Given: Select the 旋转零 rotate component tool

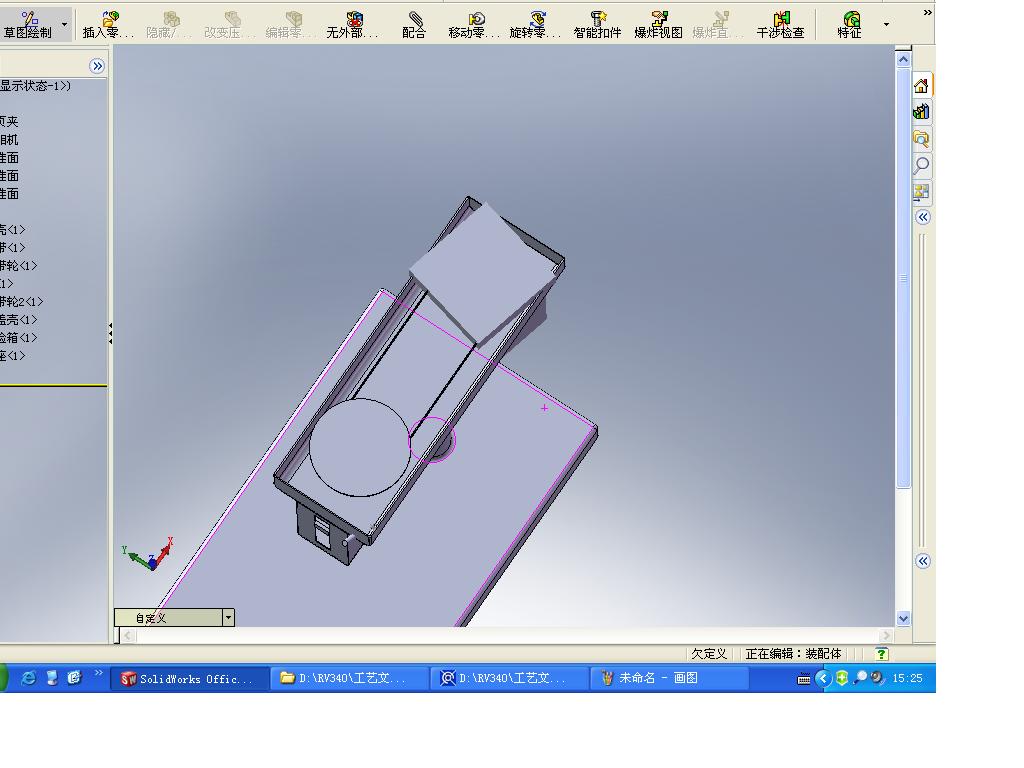Looking at the screenshot, I should click(536, 25).
